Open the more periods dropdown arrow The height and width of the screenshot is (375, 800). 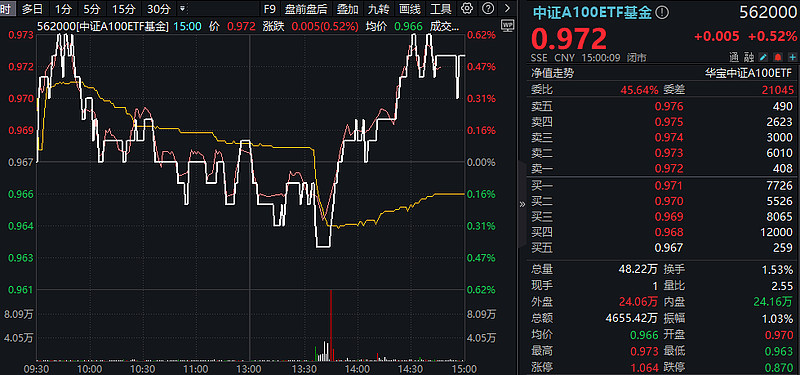[x=183, y=9]
